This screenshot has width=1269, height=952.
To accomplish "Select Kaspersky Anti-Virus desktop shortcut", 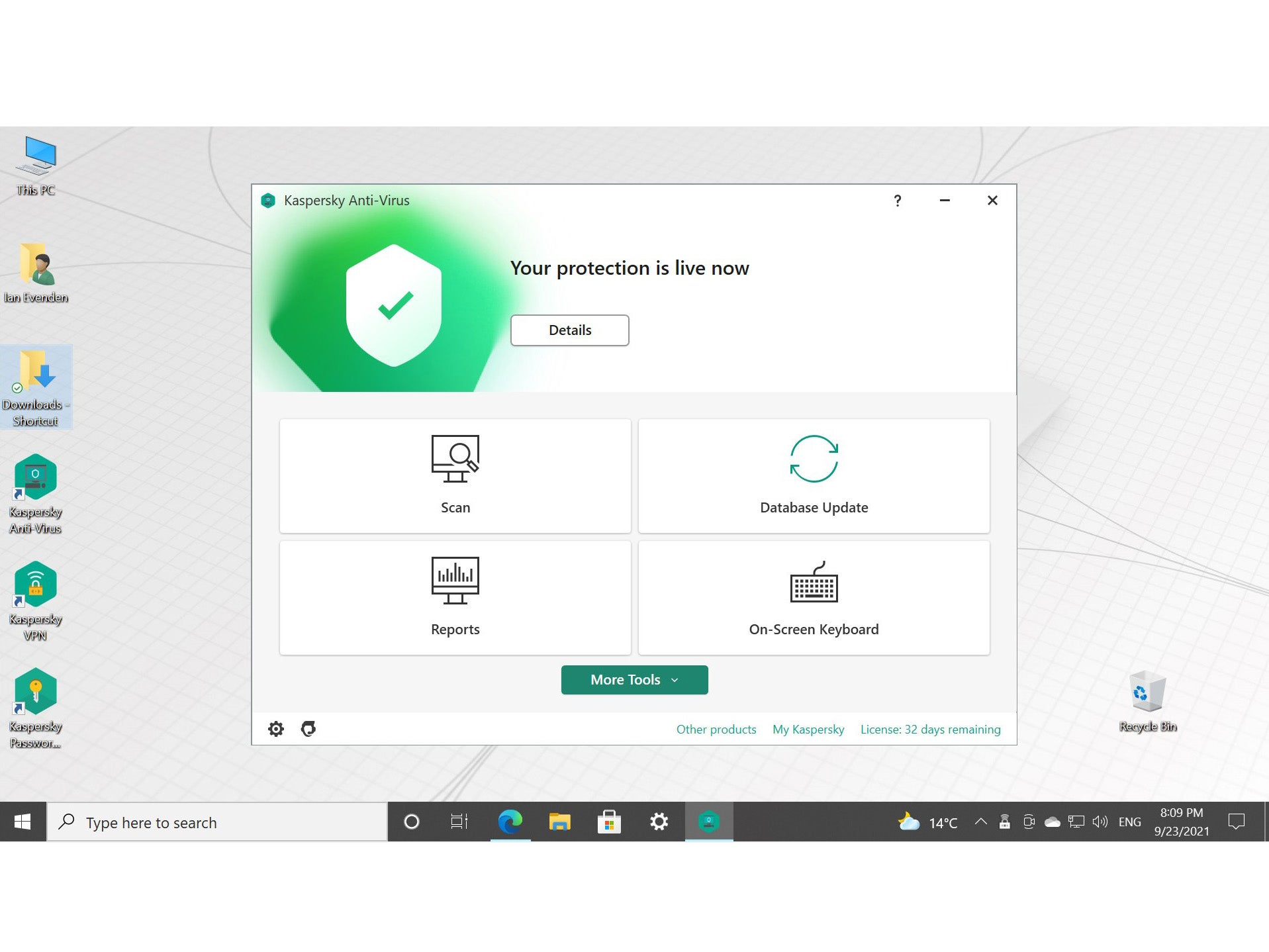I will click(x=36, y=494).
